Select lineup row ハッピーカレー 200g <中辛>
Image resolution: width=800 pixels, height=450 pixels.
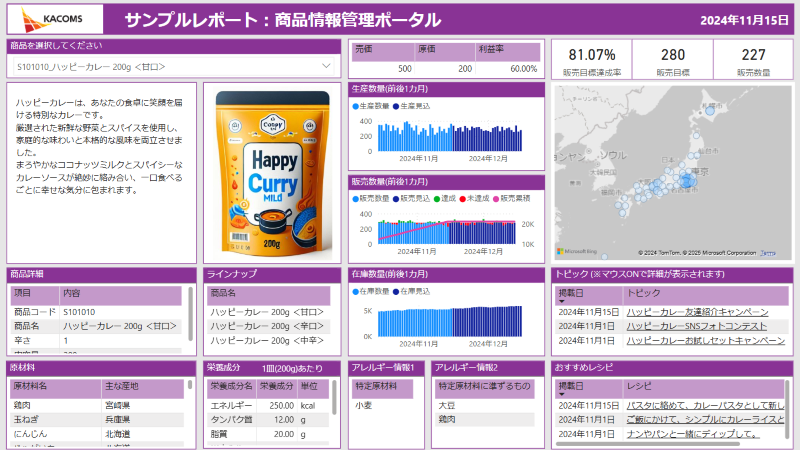click(269, 340)
